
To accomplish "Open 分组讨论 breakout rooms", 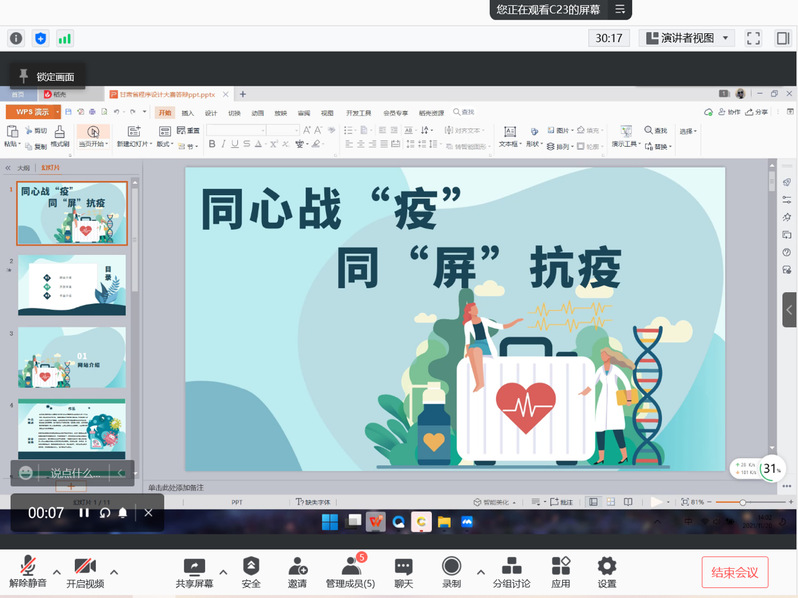I will tap(511, 570).
